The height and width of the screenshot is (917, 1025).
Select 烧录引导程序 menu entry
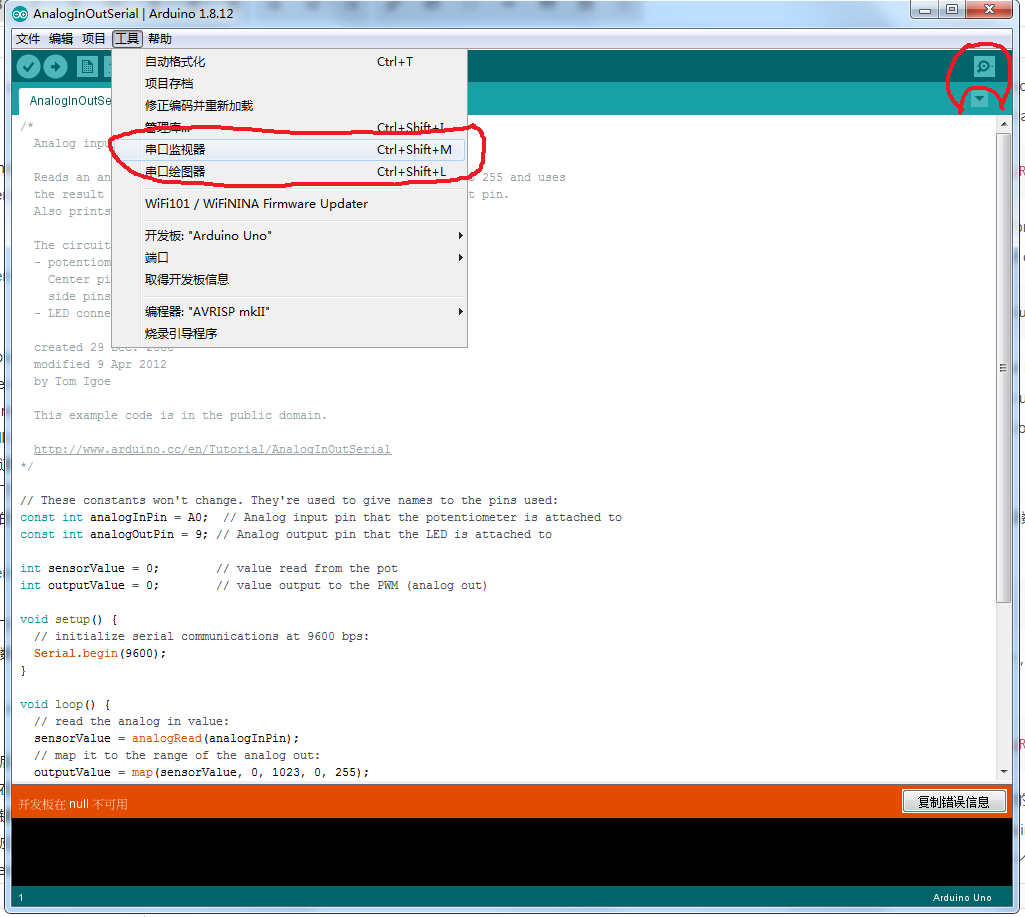coord(290,333)
